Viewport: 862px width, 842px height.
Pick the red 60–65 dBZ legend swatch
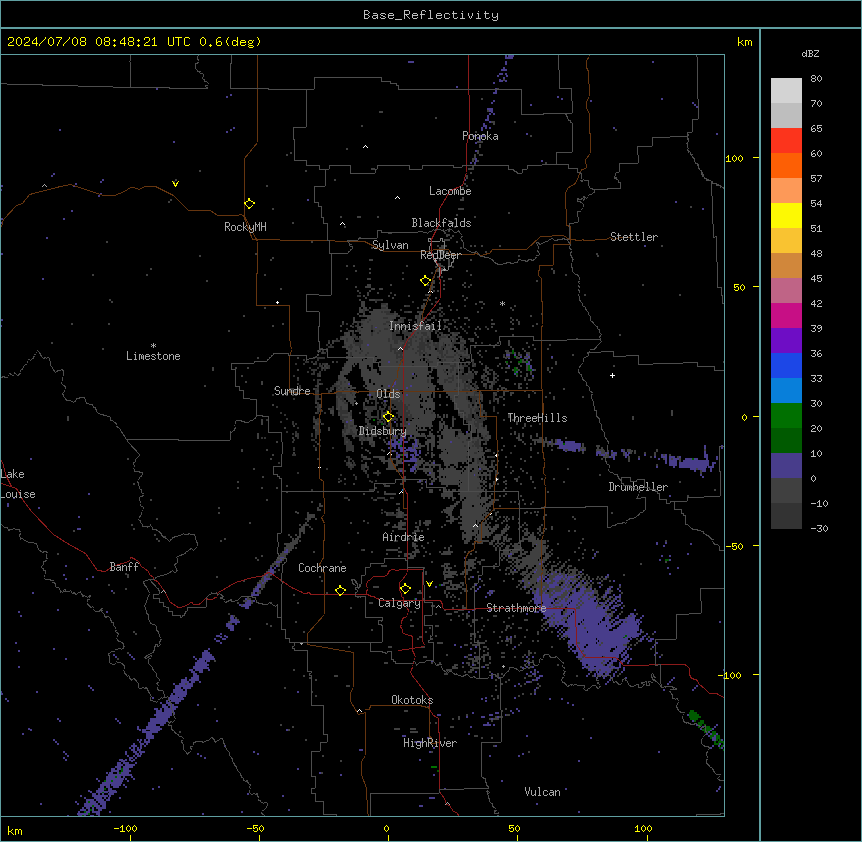click(x=786, y=141)
